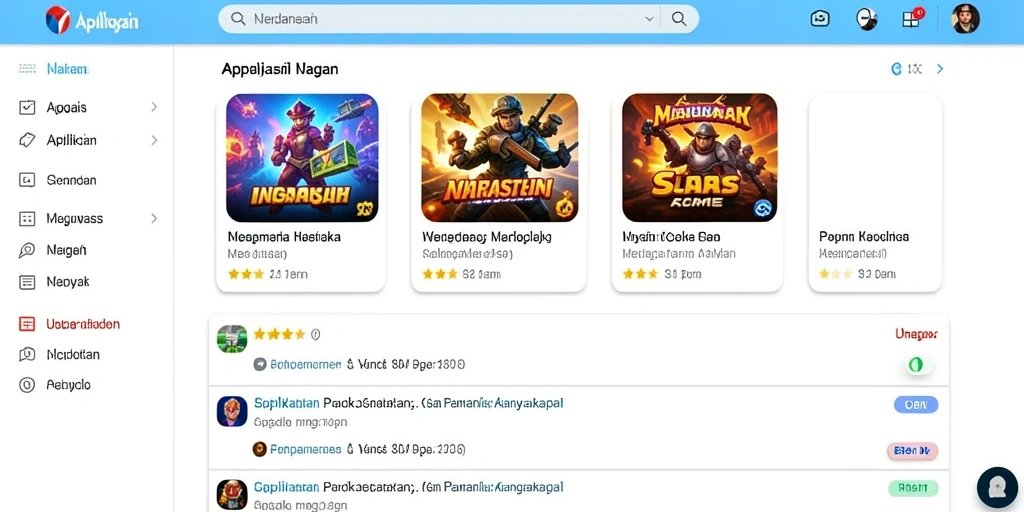This screenshot has width=1024, height=512.
Task: Open the user profile avatar
Action: (x=965, y=19)
